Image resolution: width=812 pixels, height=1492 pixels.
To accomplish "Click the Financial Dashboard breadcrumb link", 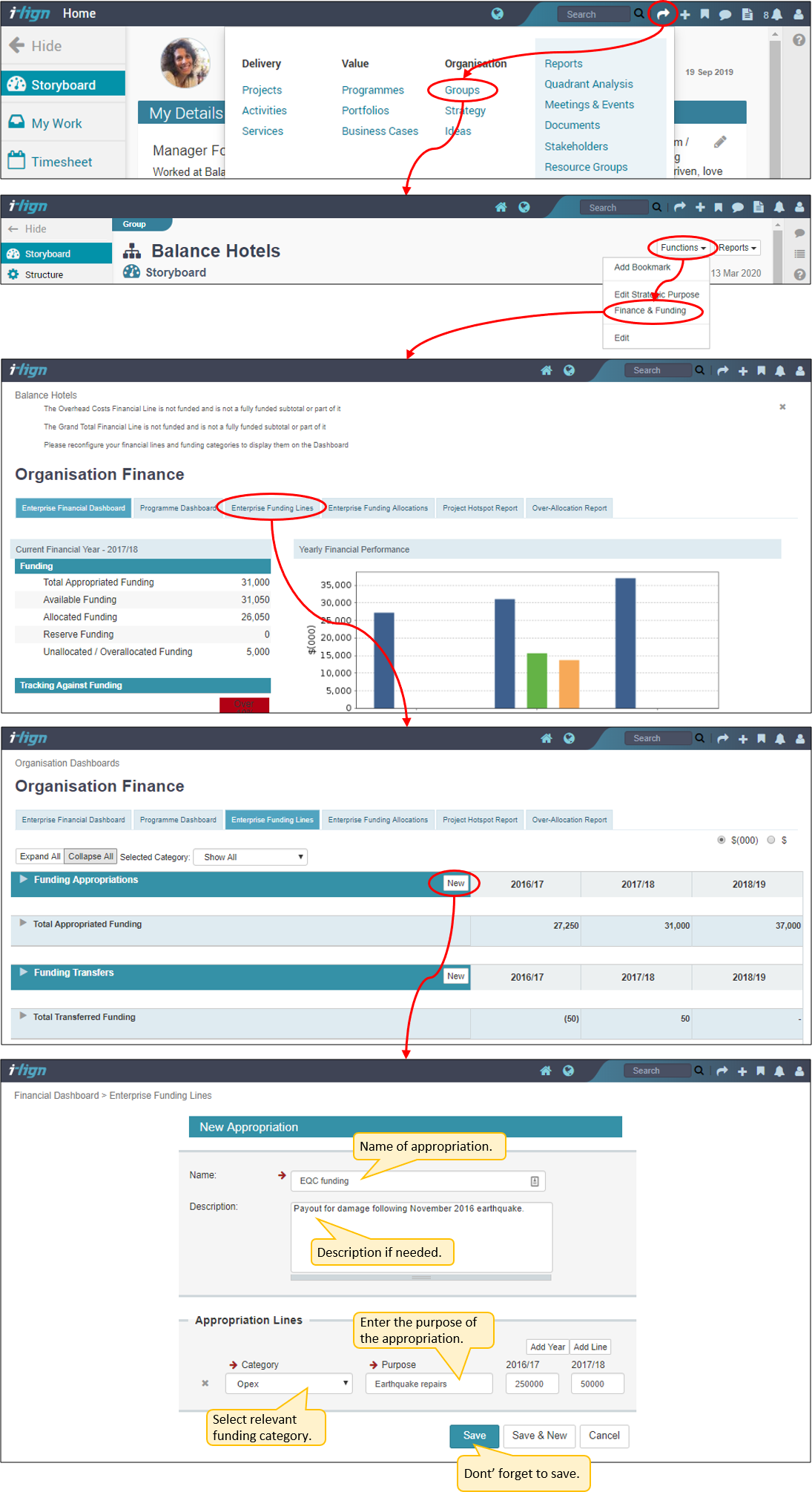I will pyautogui.click(x=56, y=1096).
